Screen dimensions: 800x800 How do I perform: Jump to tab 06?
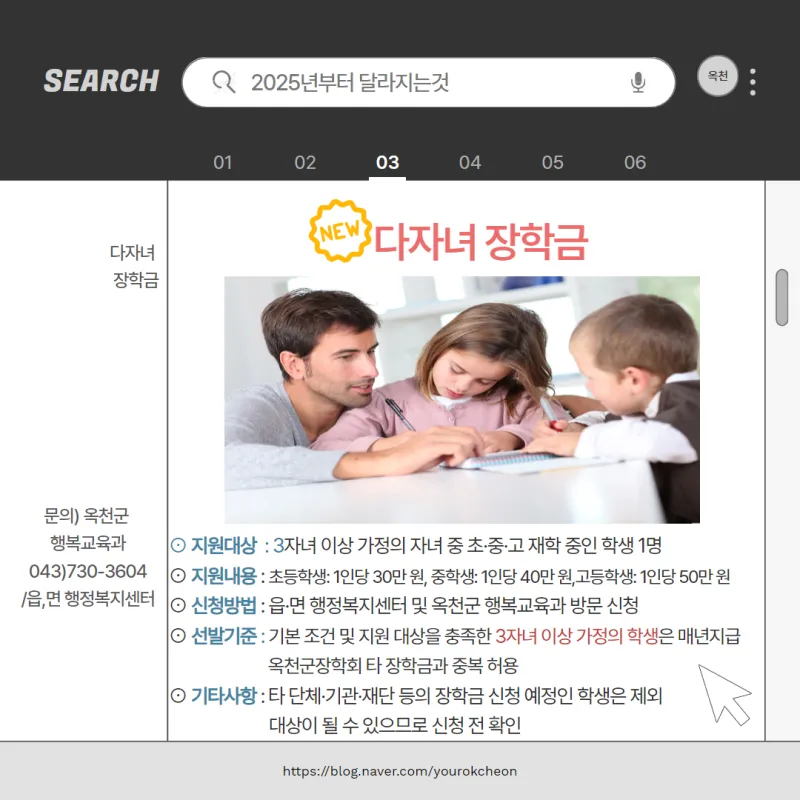click(635, 162)
